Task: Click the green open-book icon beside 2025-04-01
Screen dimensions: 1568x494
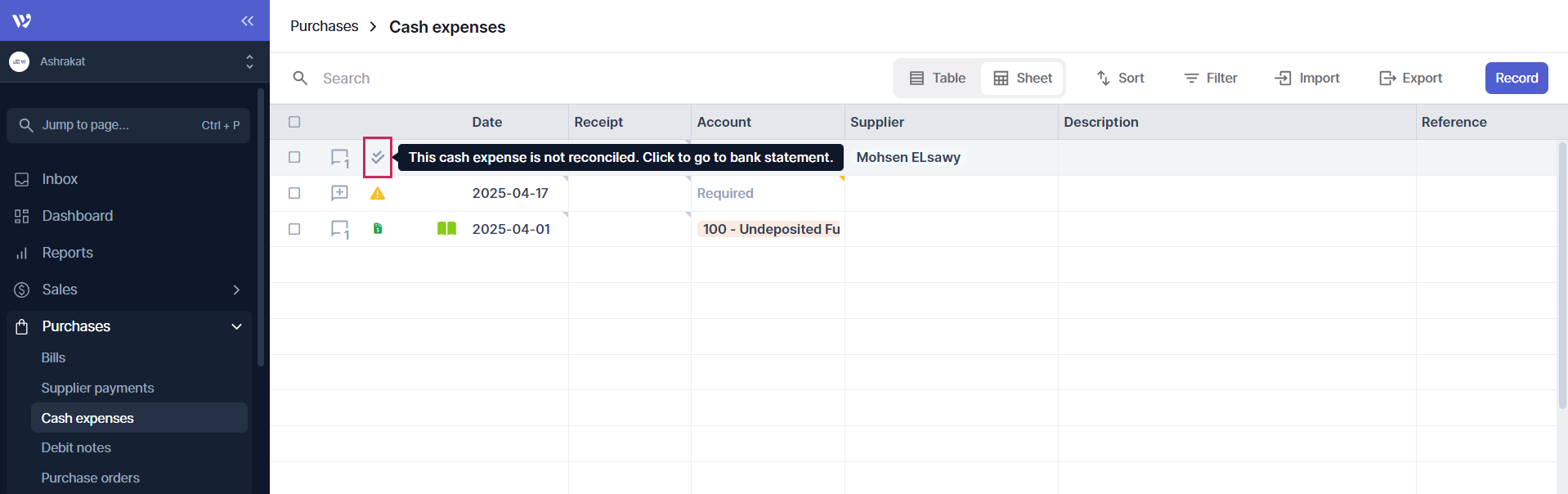Action: (446, 229)
